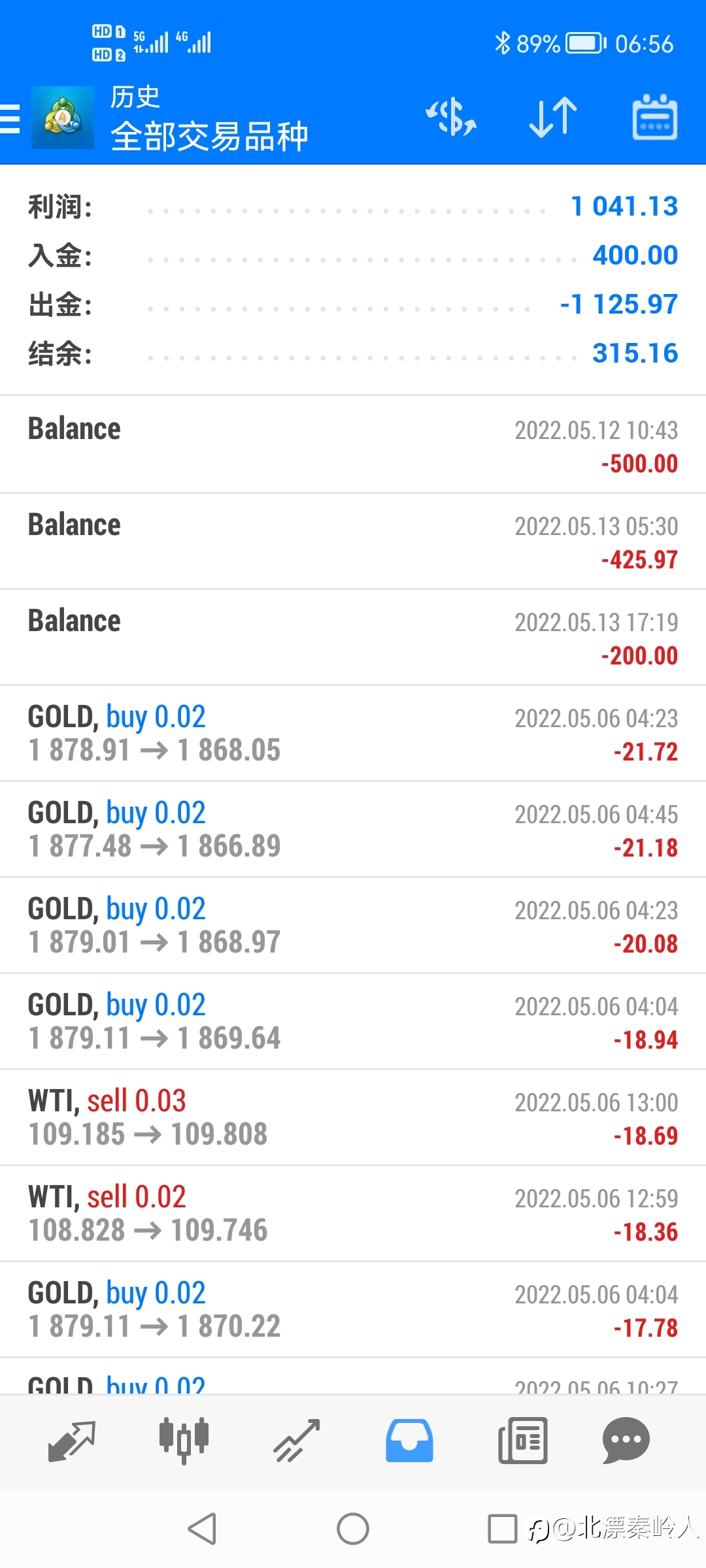Open the hamburger side menu
706x1568 pixels.
coord(10,118)
